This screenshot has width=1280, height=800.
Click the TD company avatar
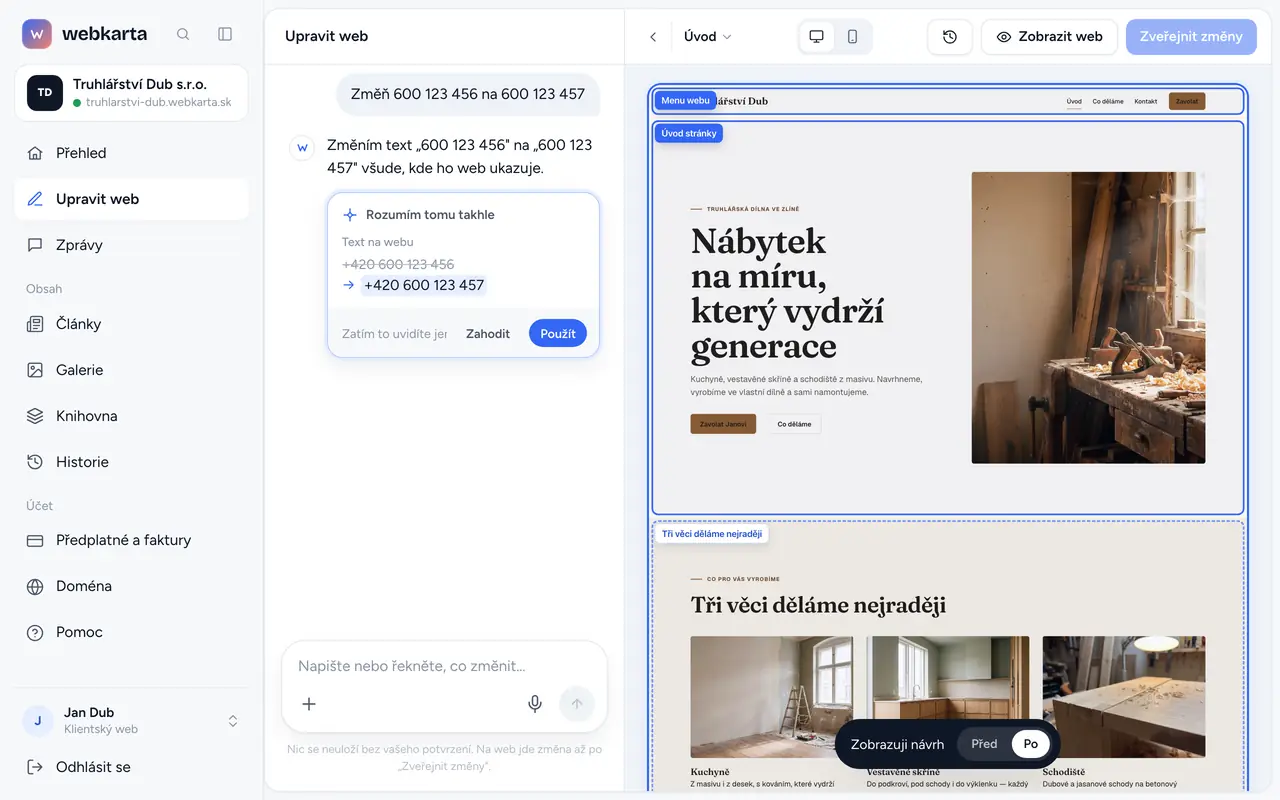45,92
